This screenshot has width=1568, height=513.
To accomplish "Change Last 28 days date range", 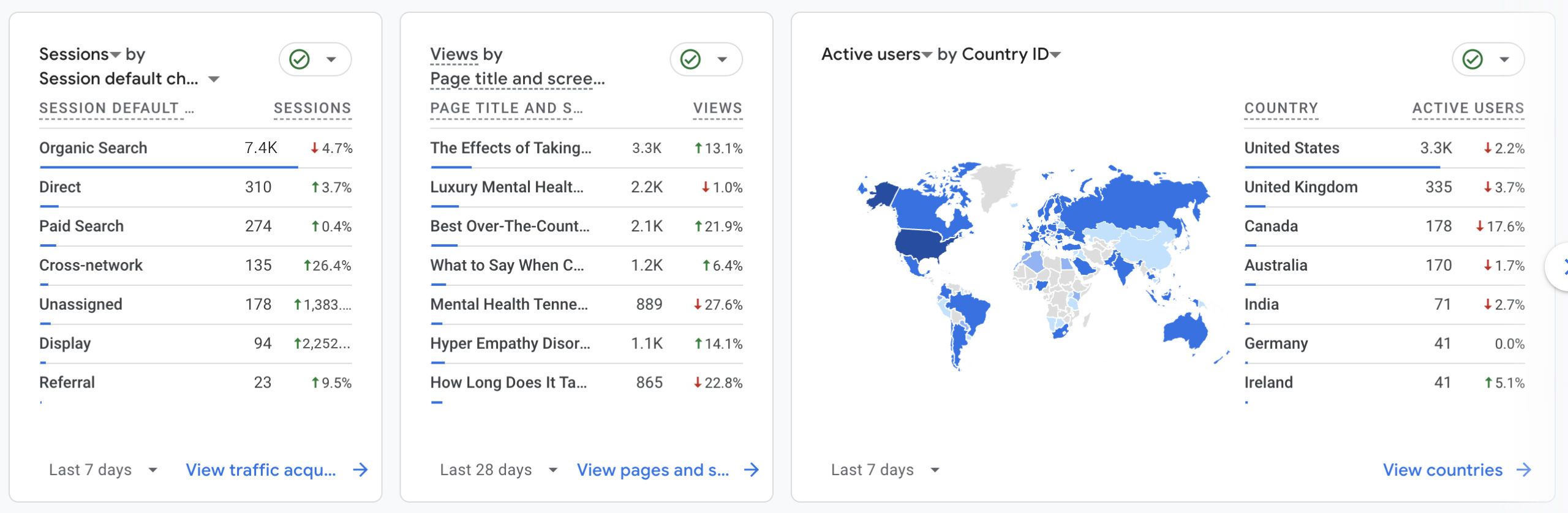I will [x=497, y=470].
